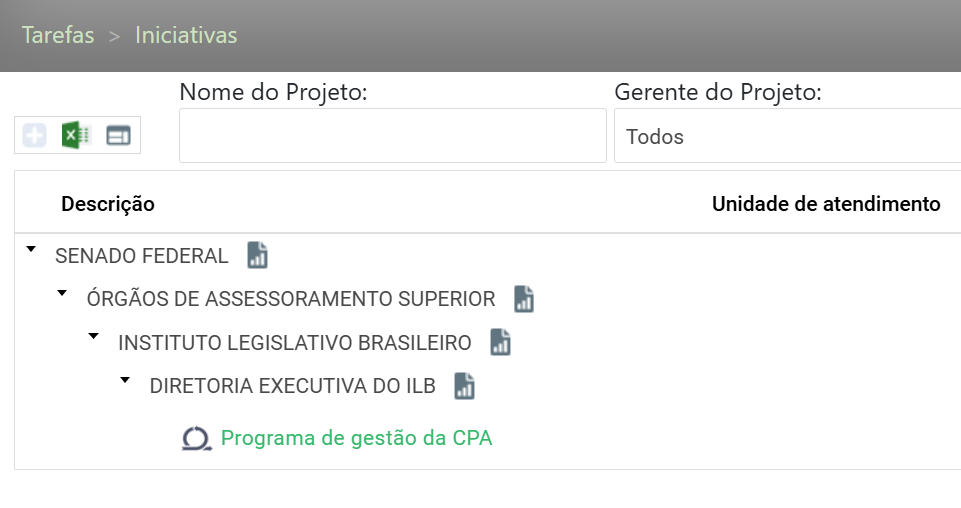The width and height of the screenshot is (961, 508).
Task: Click report icon for DIRETORIA EXECUTIVA DO ILB
Action: click(464, 385)
